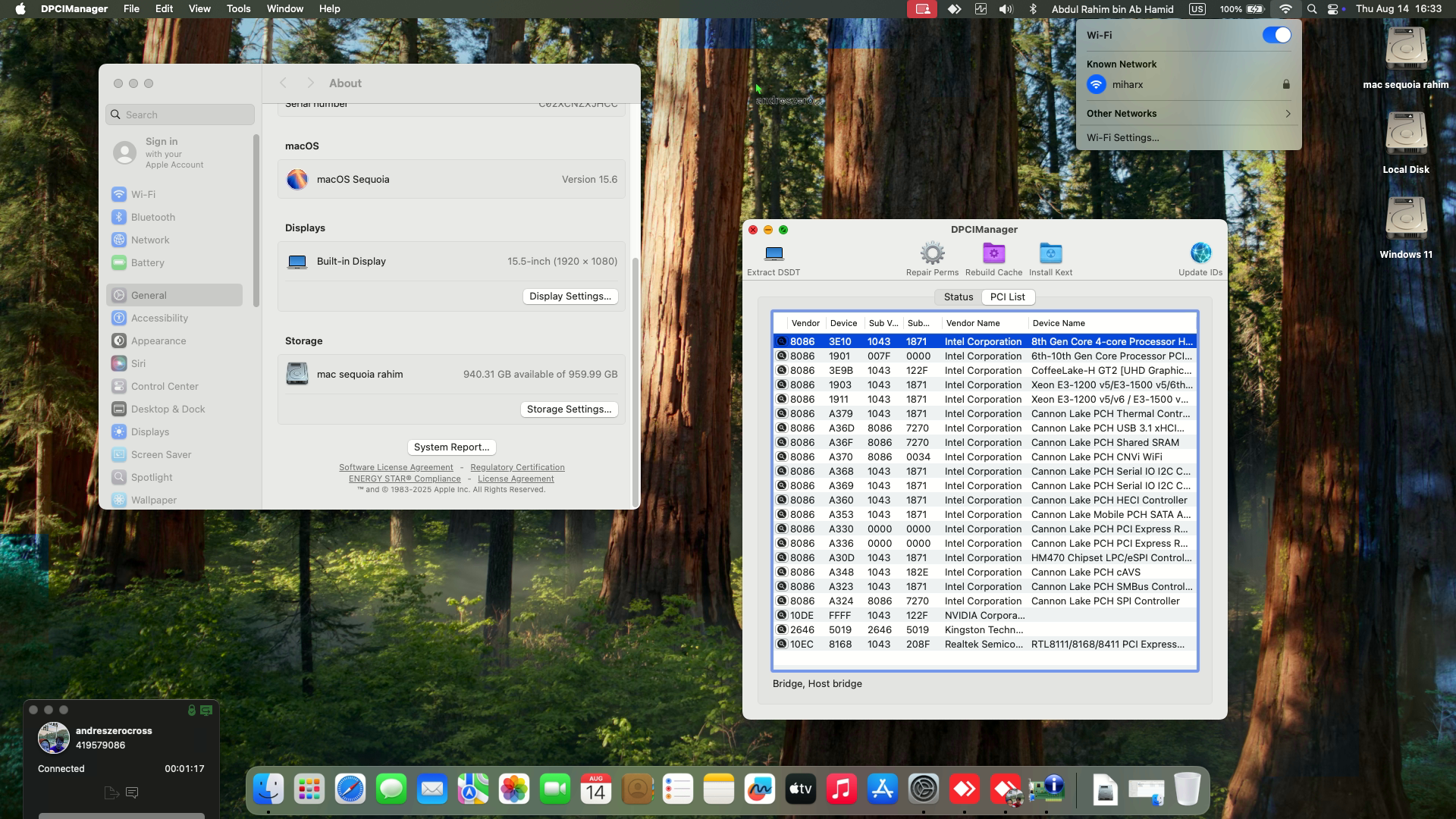The width and height of the screenshot is (1456, 819).
Task: Select Control Center in Settings sidebar
Action: tap(174, 387)
